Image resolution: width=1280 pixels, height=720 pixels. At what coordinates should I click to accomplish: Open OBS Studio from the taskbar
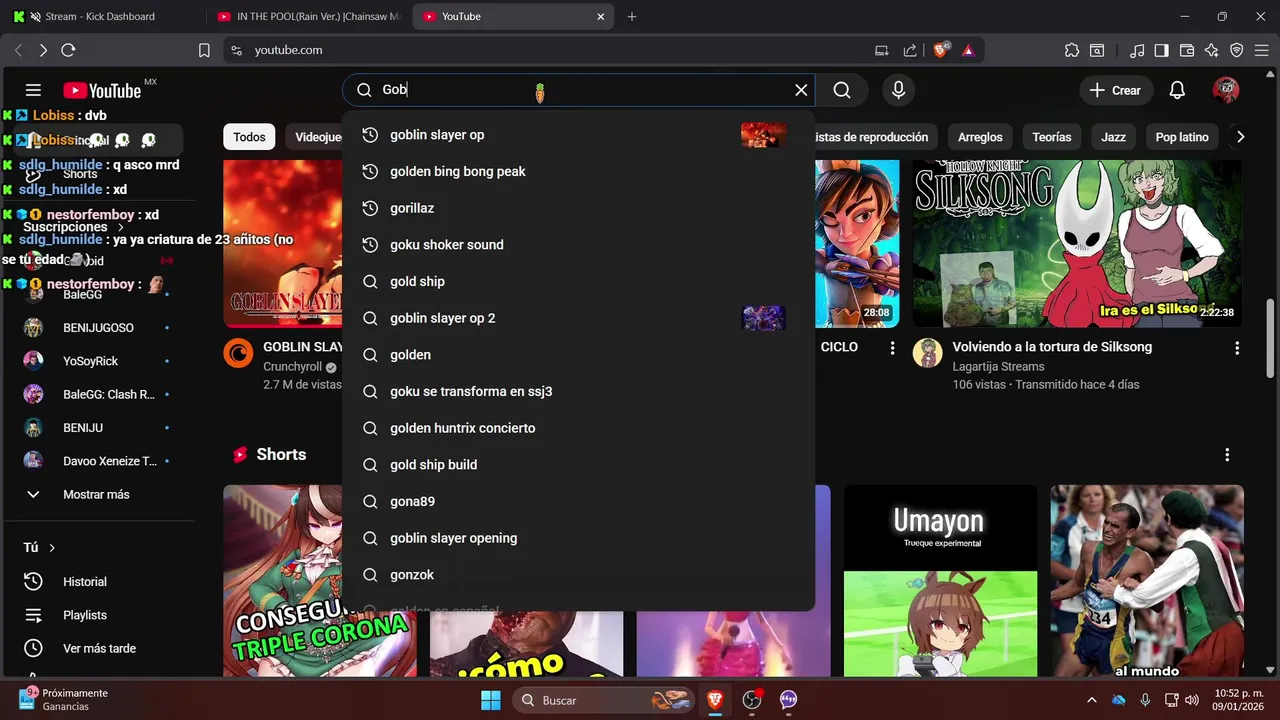(752, 700)
